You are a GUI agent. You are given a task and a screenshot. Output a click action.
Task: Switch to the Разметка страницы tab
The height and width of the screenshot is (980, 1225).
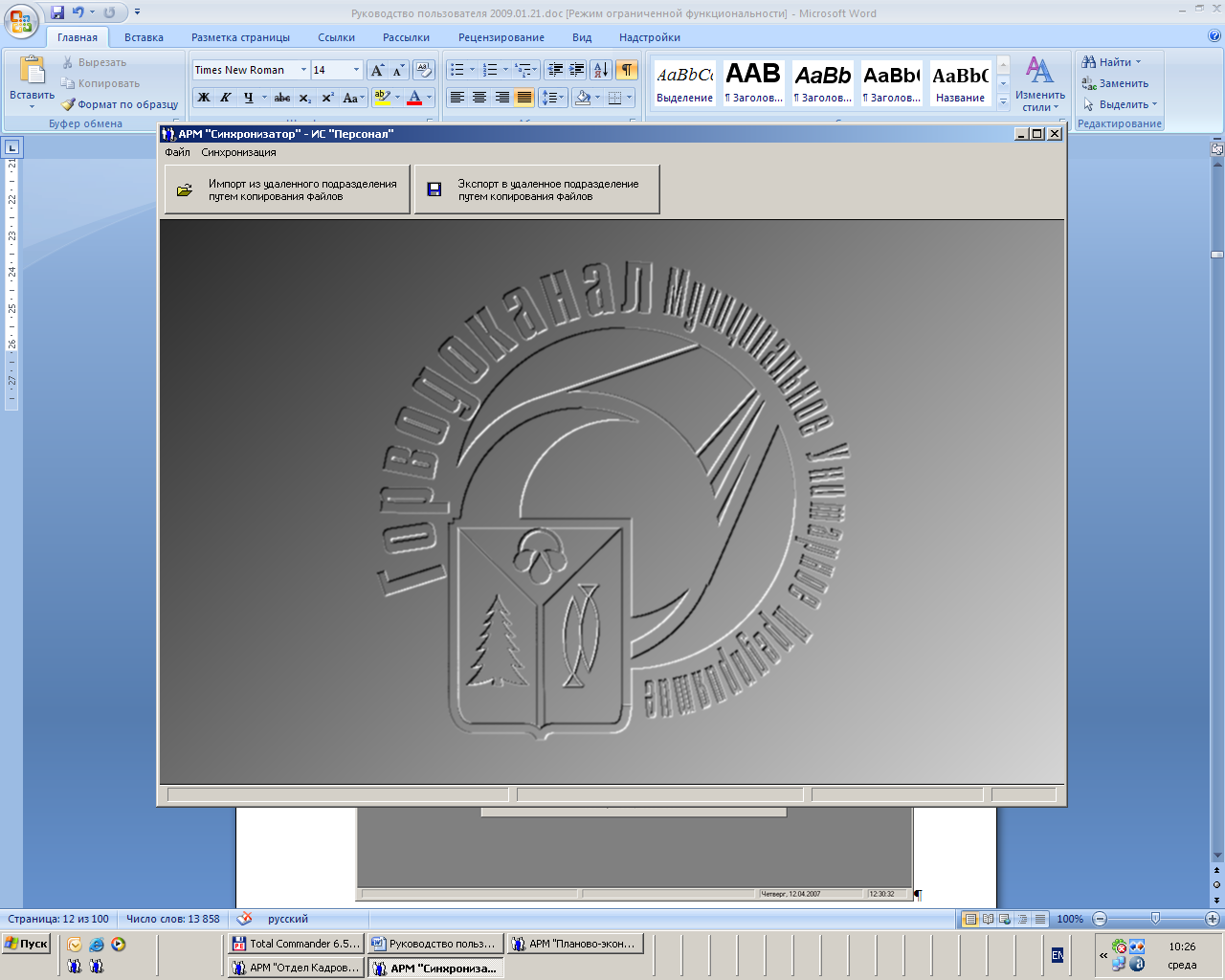coord(240,37)
